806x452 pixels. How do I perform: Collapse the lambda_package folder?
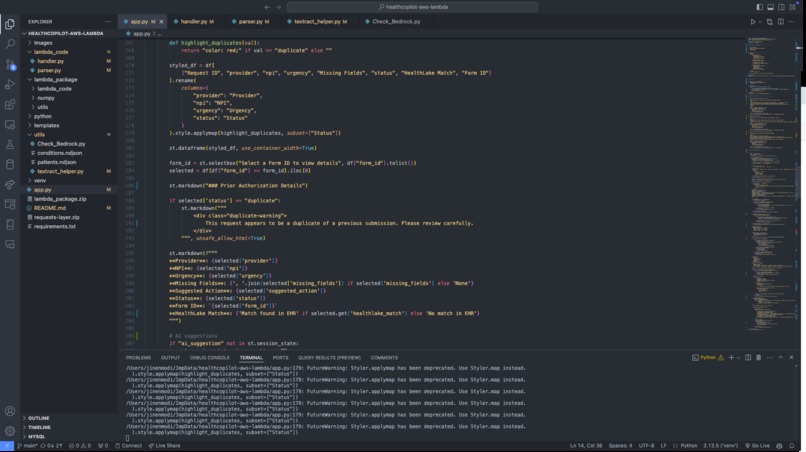point(56,80)
